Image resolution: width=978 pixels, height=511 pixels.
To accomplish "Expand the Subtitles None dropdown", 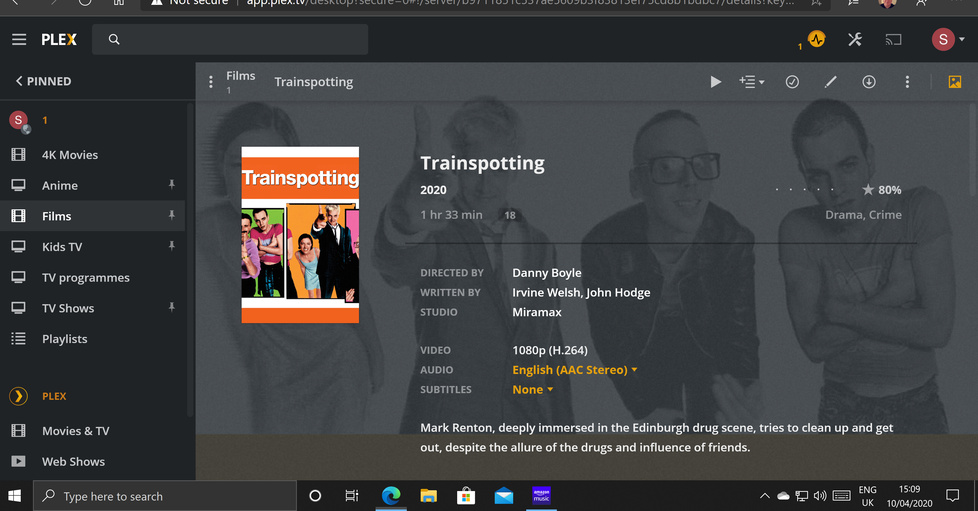I will coord(533,389).
